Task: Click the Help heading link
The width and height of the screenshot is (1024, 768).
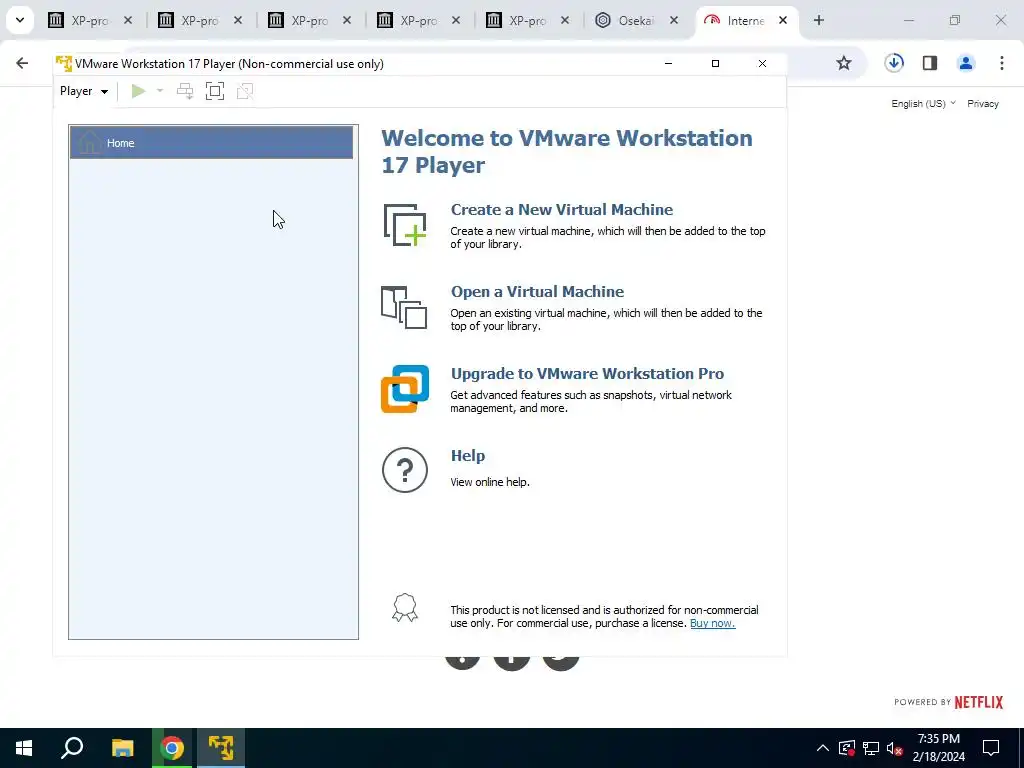Action: point(468,455)
